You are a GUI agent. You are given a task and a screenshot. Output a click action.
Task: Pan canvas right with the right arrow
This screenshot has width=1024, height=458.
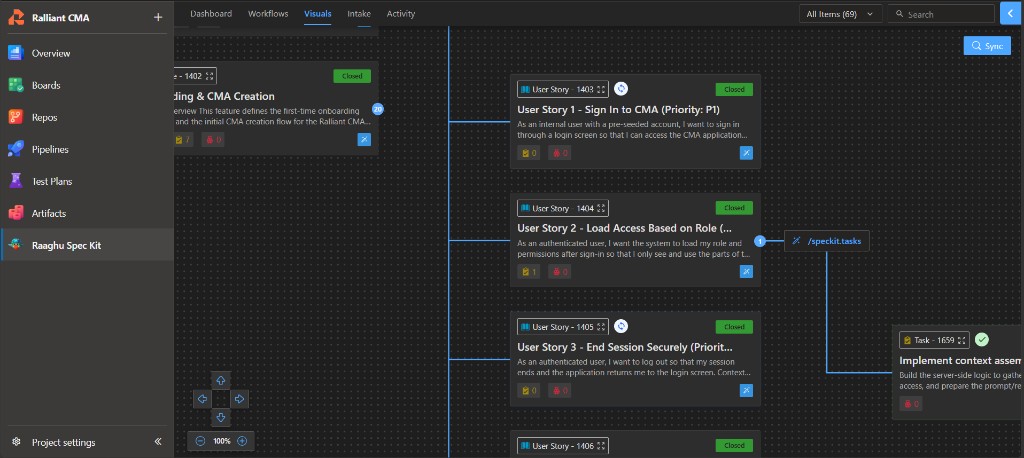click(x=239, y=399)
